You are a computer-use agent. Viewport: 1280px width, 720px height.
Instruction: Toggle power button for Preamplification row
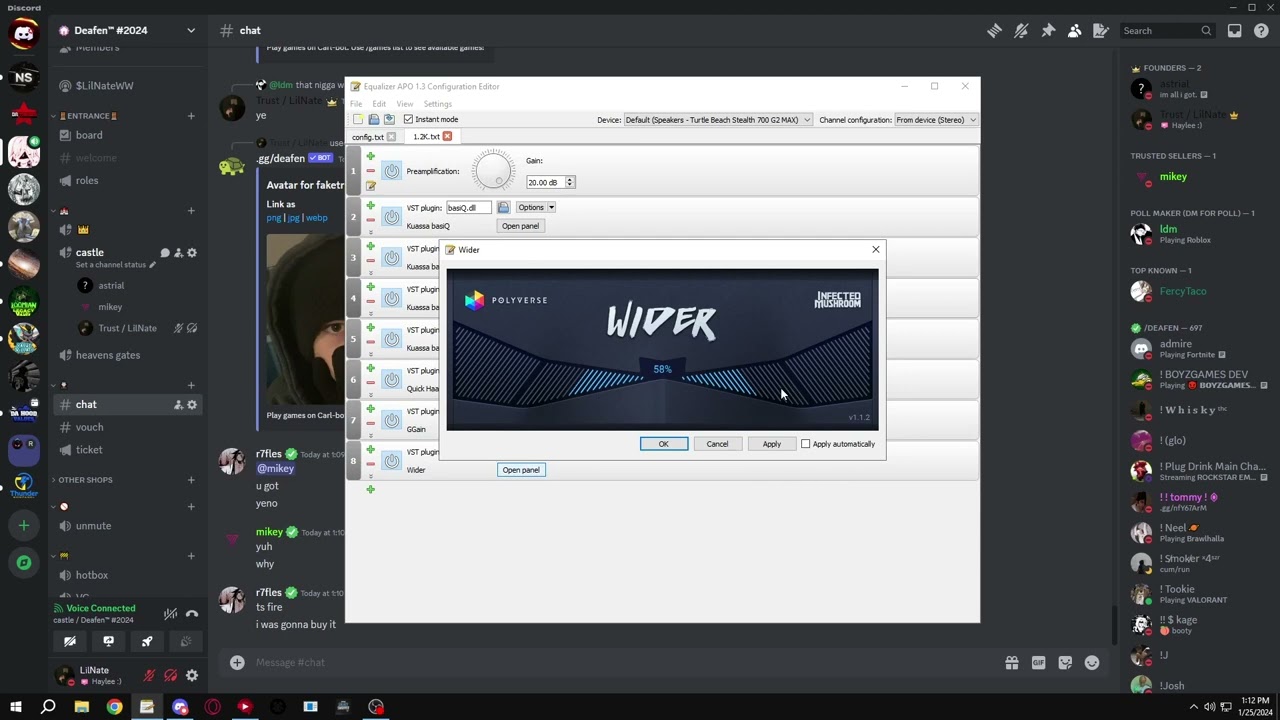click(x=391, y=171)
